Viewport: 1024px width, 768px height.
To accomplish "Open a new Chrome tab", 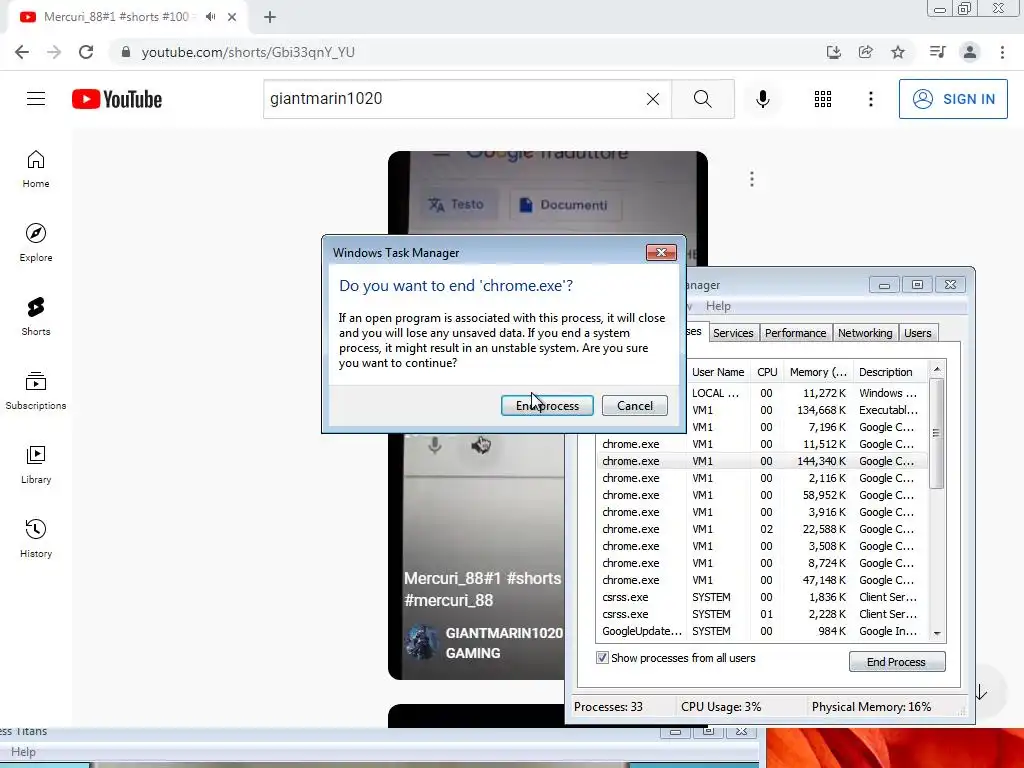I will coord(270,17).
